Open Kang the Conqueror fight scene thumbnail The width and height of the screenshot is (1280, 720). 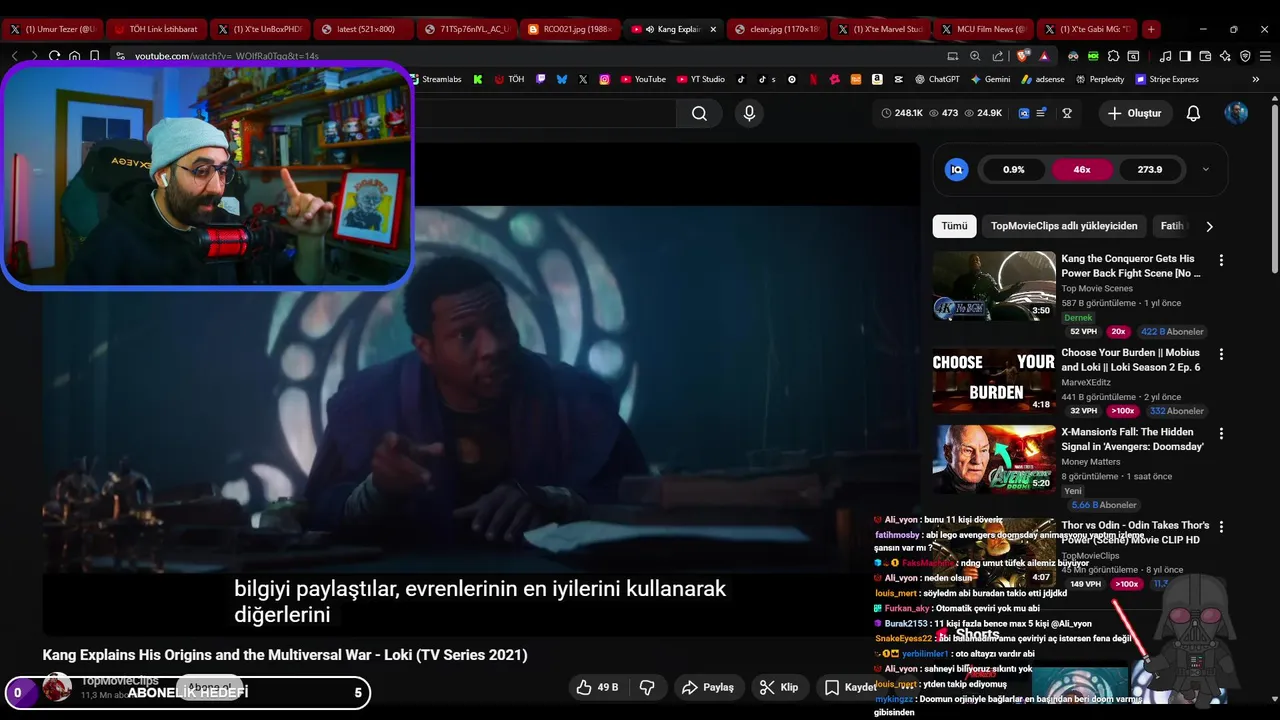994,286
